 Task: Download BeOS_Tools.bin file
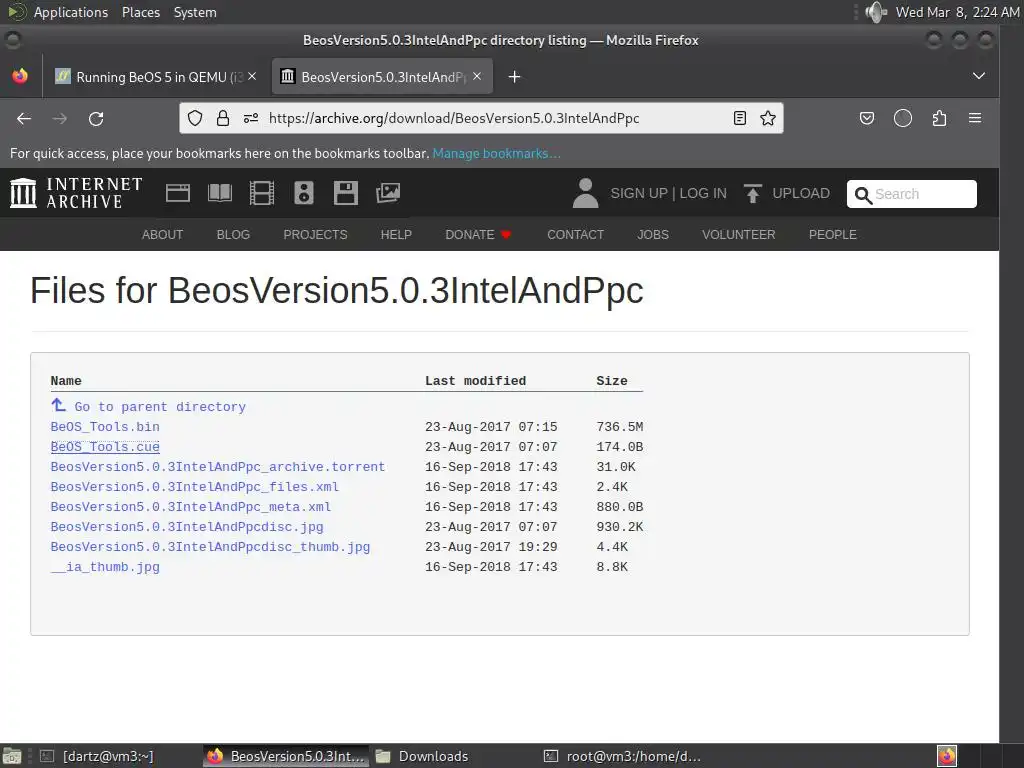click(x=105, y=426)
